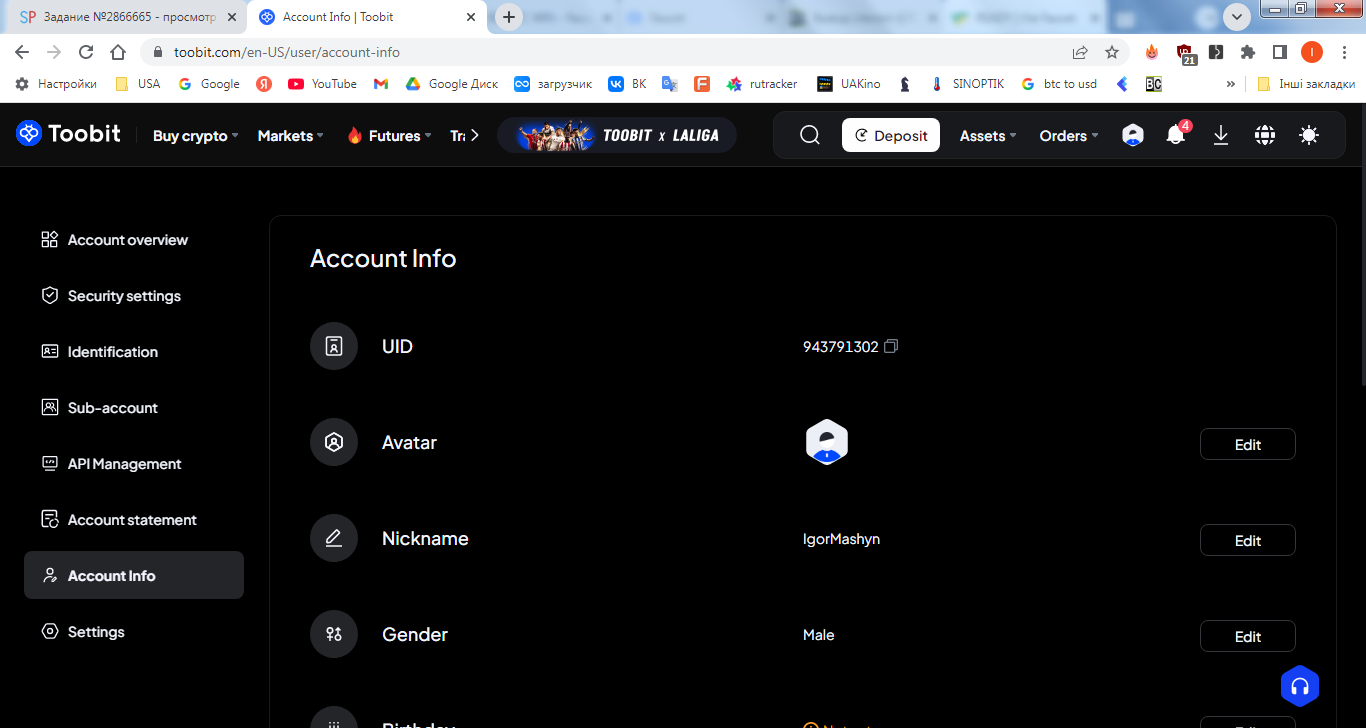
Task: Open the Інші закладки bookmarks folder
Action: click(1306, 84)
